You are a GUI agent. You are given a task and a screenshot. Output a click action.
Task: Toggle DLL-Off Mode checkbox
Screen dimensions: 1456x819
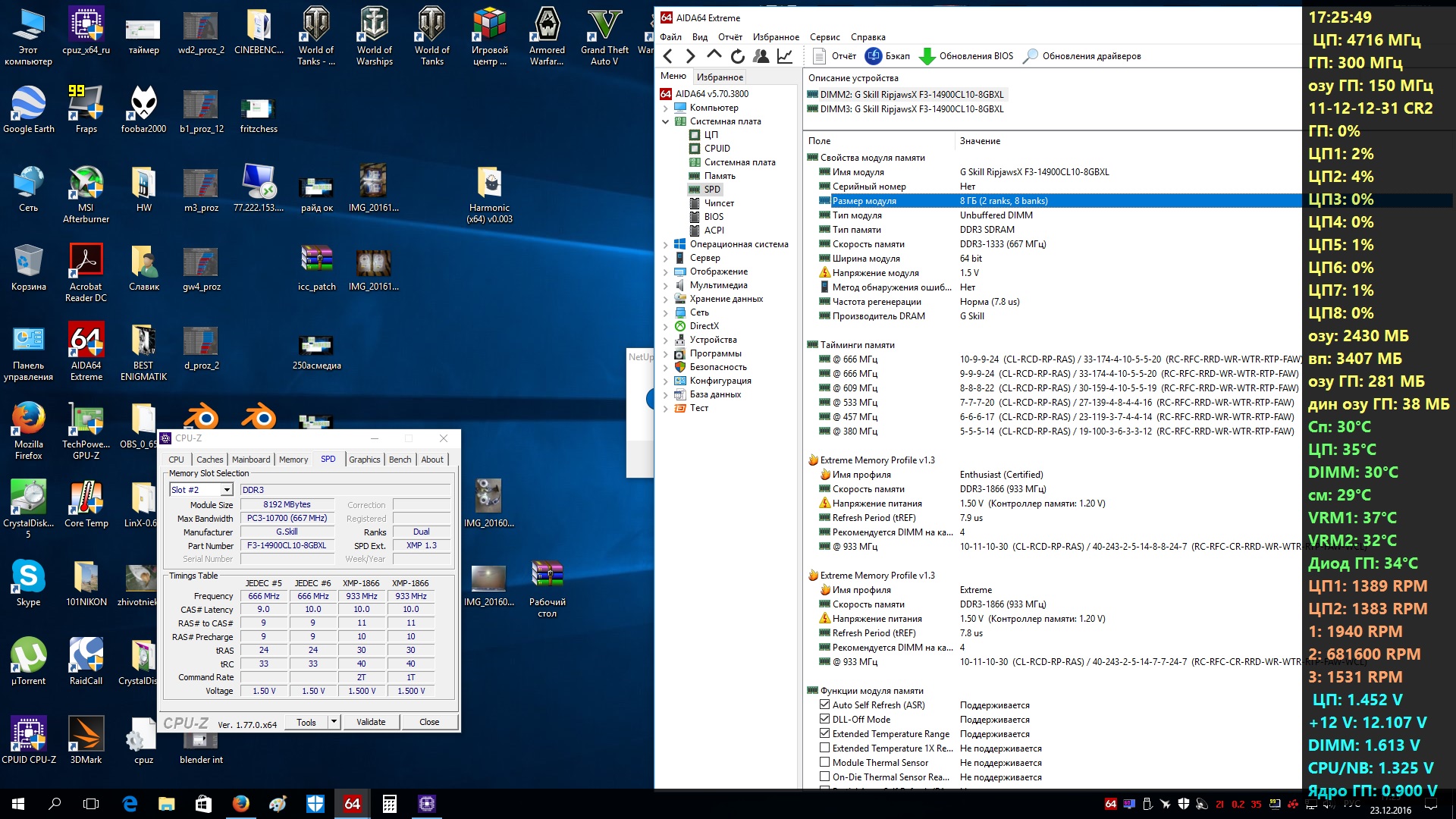[824, 719]
